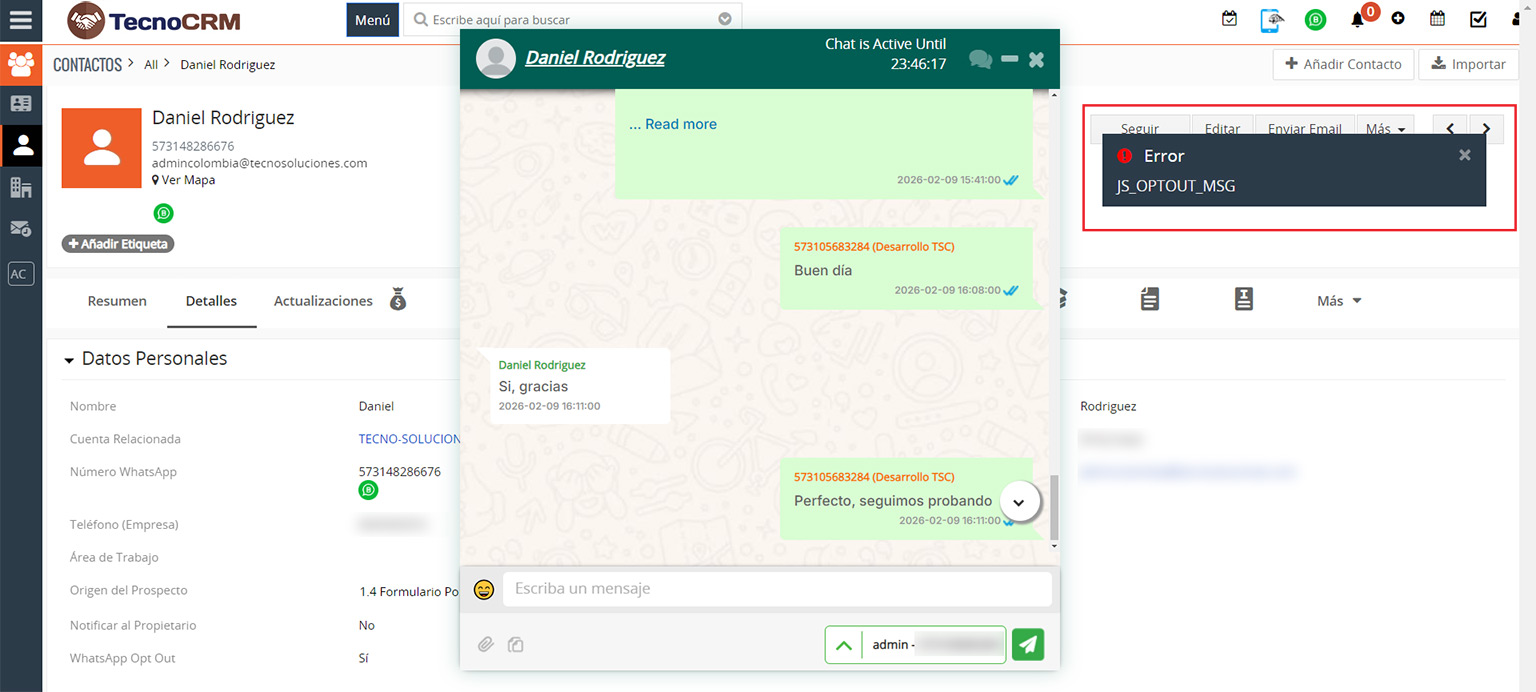Open the money bag tab icon
Image resolution: width=1536 pixels, height=692 pixels.
tap(398, 300)
